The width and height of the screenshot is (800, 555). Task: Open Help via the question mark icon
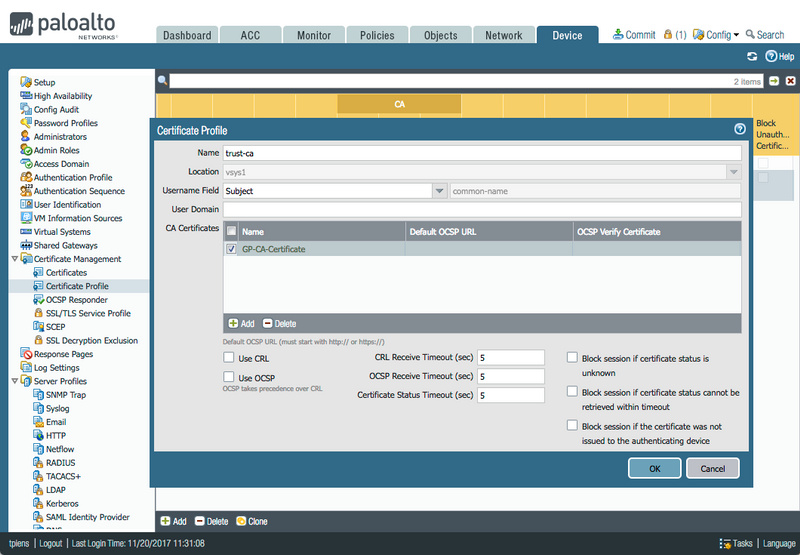(x=771, y=57)
